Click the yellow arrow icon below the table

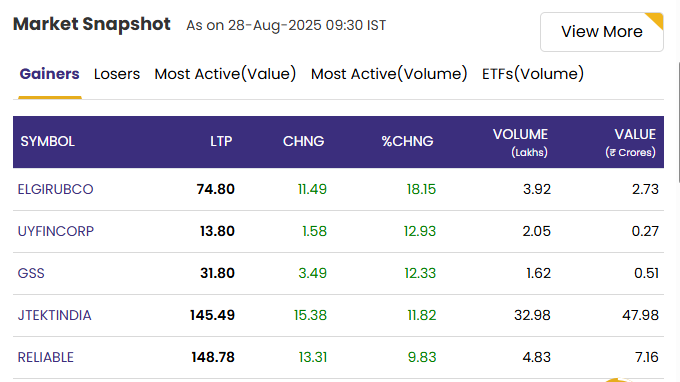point(618,380)
